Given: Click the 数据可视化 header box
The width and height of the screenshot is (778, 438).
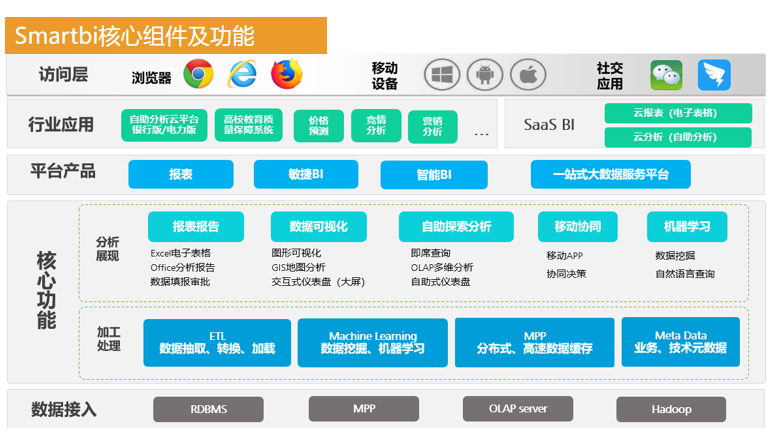Looking at the screenshot, I should pyautogui.click(x=319, y=227).
